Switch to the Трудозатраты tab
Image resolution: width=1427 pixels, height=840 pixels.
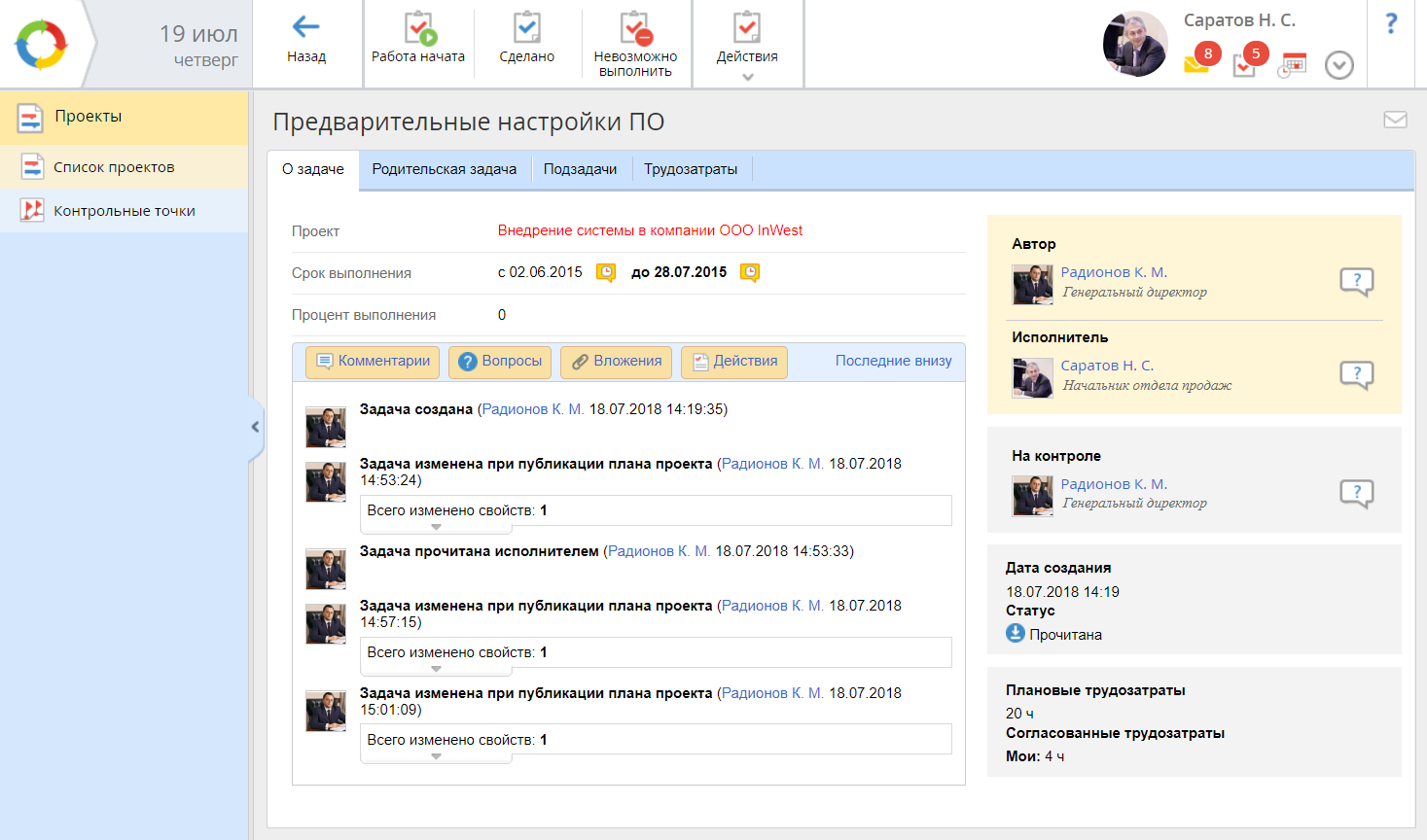691,169
